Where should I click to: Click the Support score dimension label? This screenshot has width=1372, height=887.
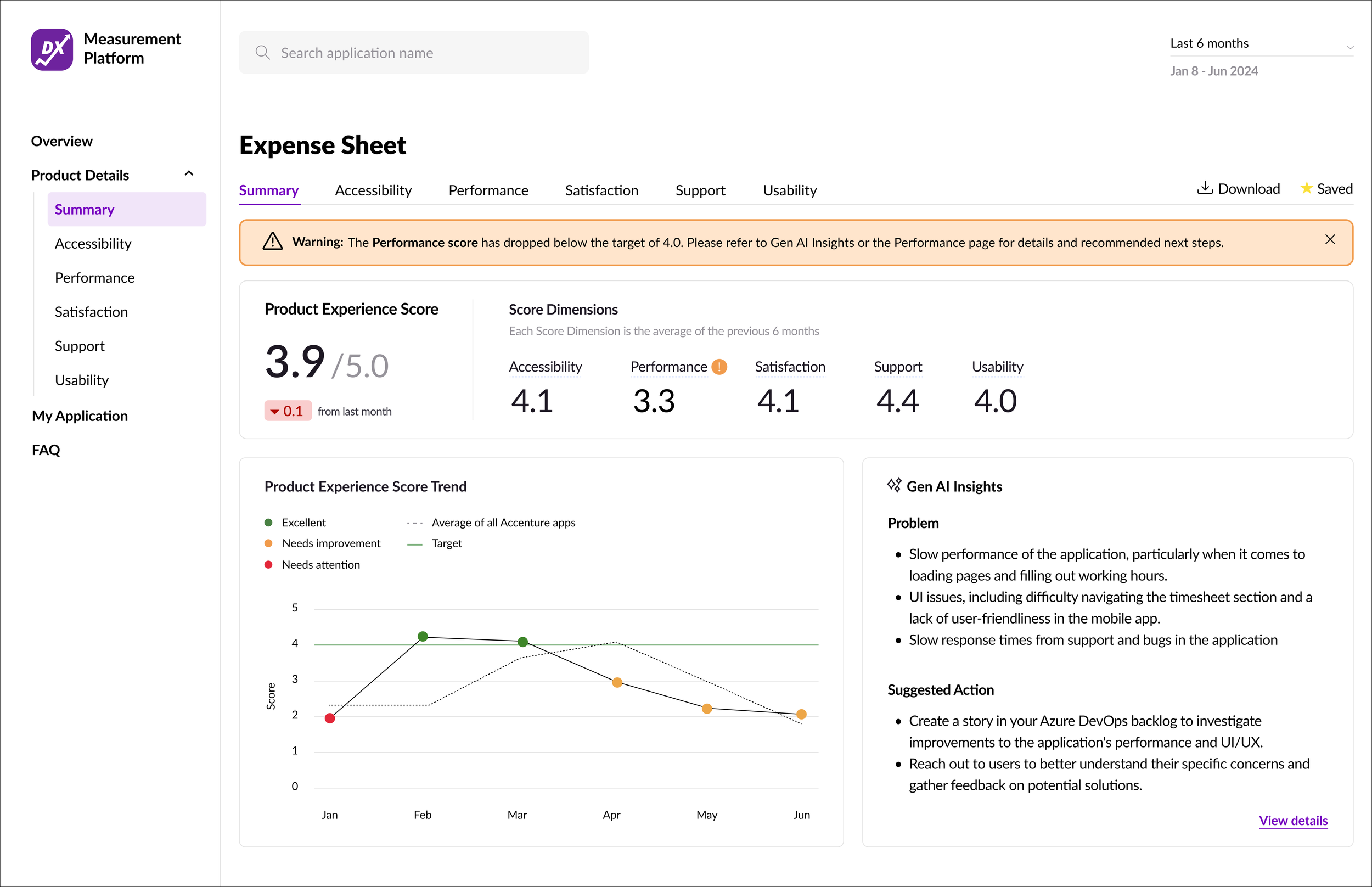[898, 367]
